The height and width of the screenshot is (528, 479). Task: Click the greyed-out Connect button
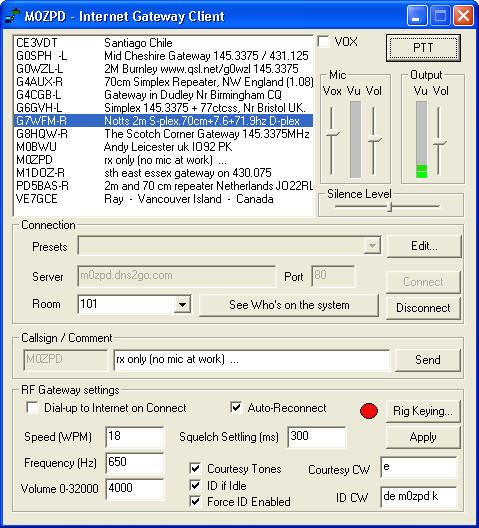423,282
